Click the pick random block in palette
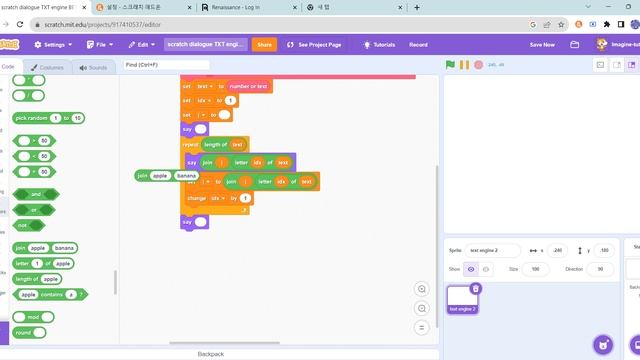 [x=49, y=118]
